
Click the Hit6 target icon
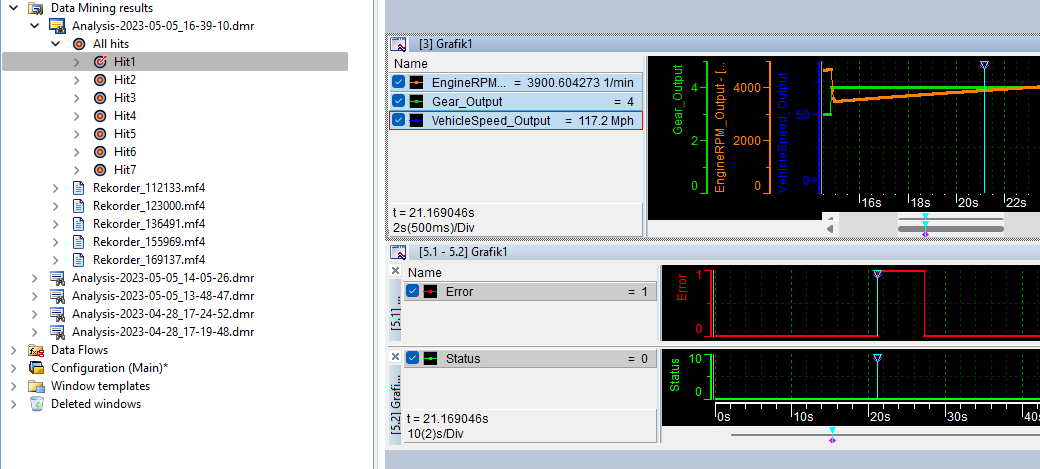tap(100, 151)
